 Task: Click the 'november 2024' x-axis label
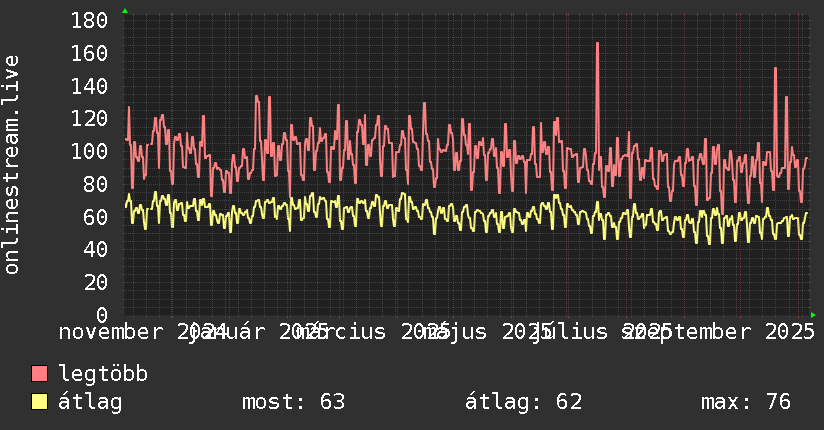tap(142, 332)
